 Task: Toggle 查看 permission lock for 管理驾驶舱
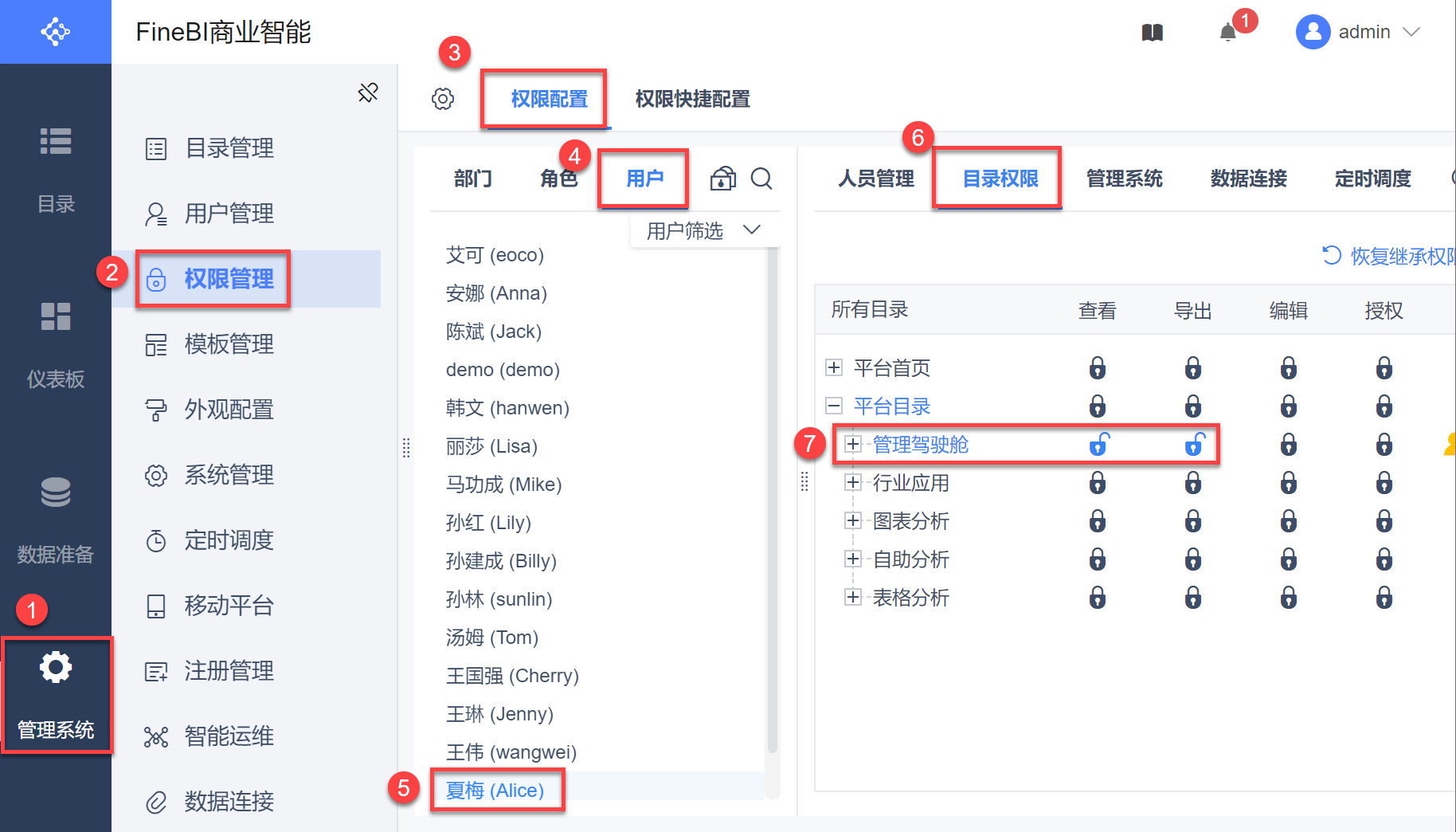pyautogui.click(x=1098, y=444)
